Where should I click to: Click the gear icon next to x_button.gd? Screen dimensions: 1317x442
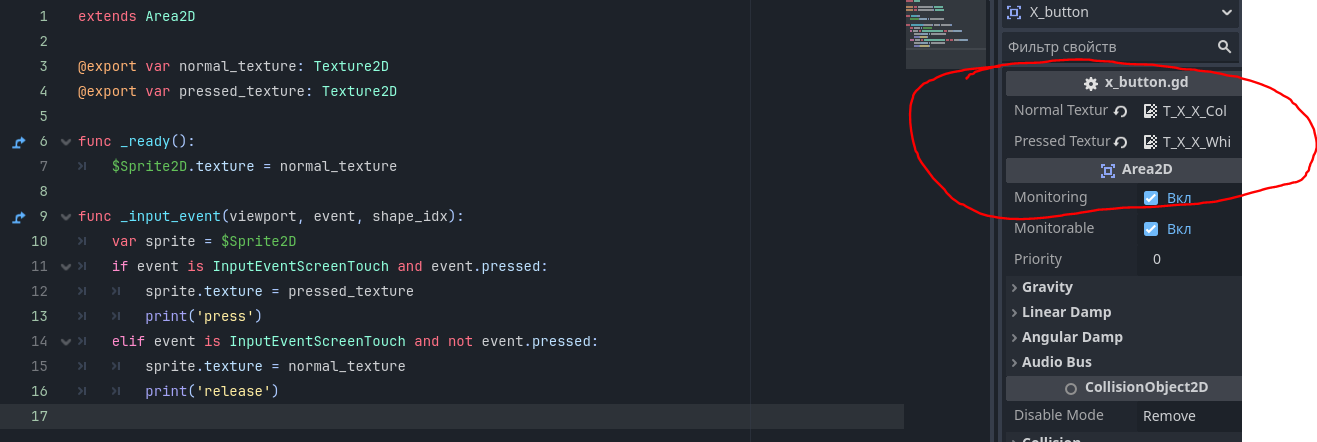click(1091, 84)
